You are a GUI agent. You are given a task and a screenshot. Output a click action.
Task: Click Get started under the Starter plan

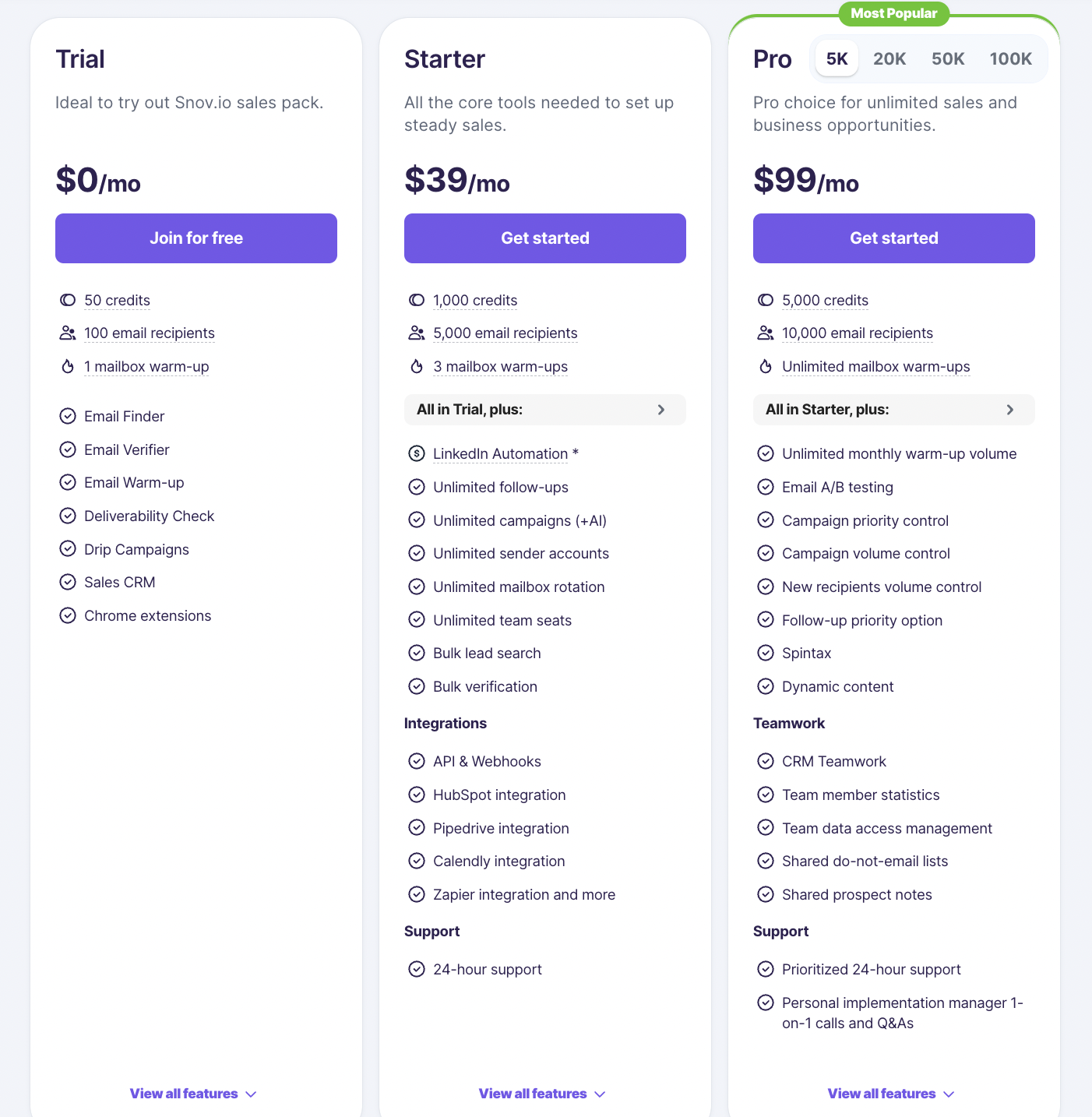click(544, 238)
